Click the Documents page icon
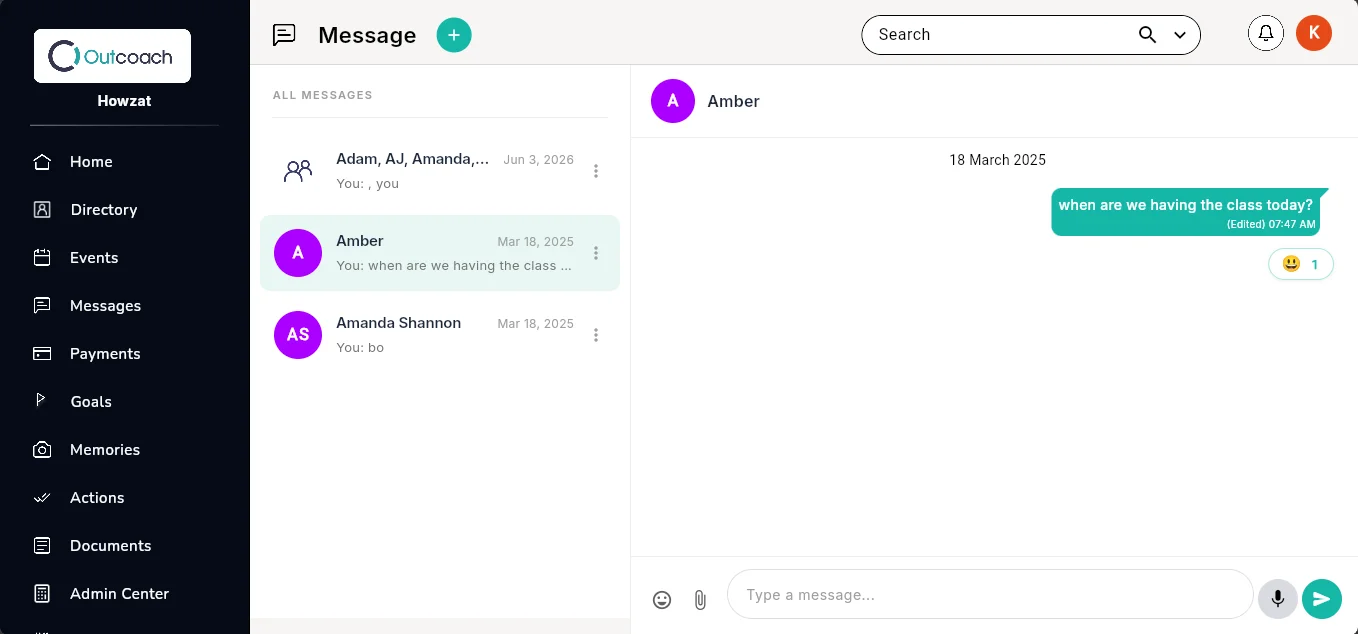Viewport: 1358px width, 634px height. coord(42,546)
